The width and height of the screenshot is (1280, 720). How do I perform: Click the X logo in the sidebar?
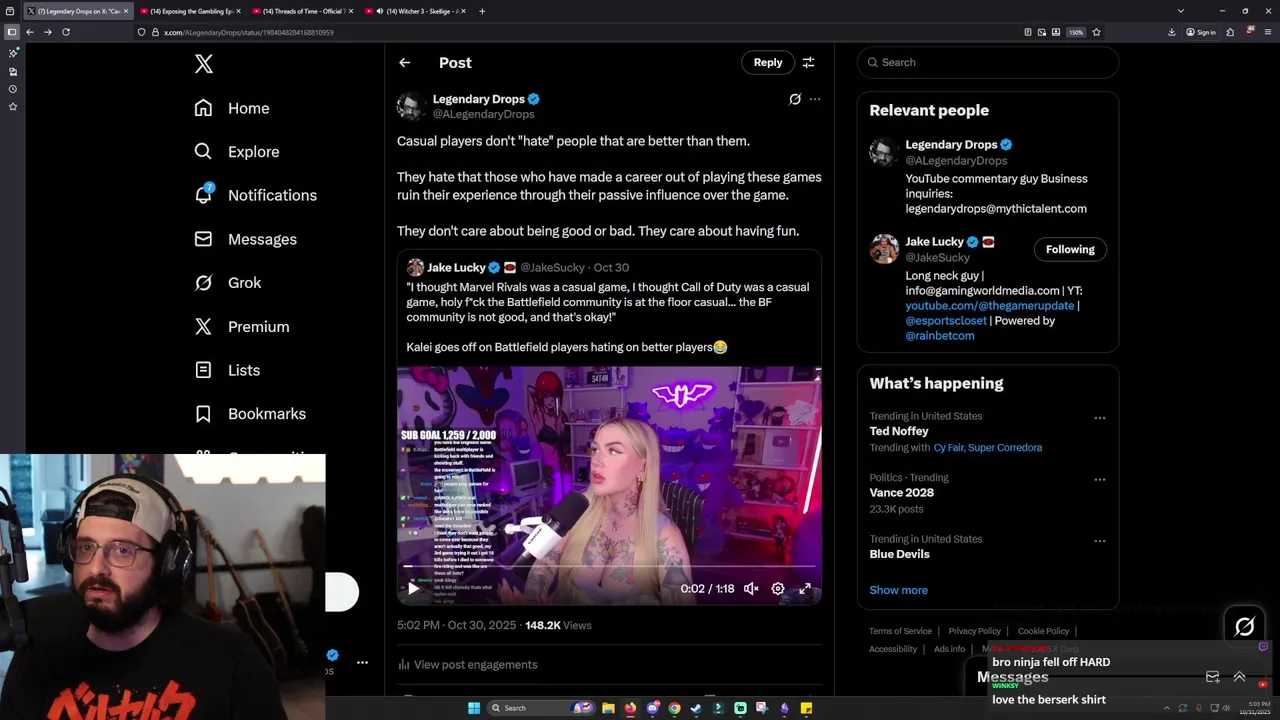tap(204, 64)
